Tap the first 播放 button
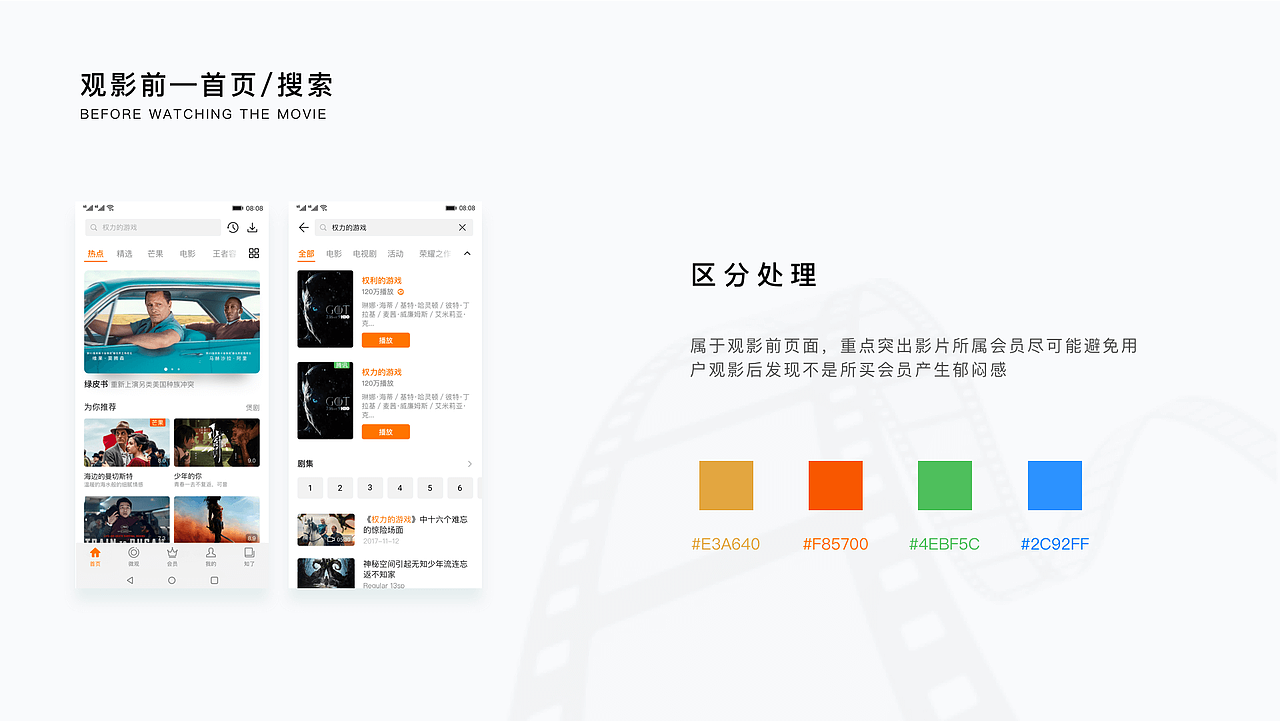The height and width of the screenshot is (721, 1280). point(386,341)
